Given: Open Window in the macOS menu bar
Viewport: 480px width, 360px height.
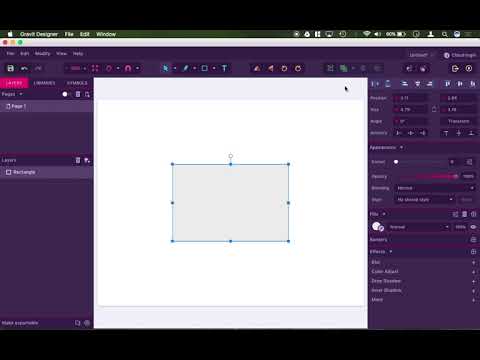Looking at the screenshot, I should pos(106,34).
